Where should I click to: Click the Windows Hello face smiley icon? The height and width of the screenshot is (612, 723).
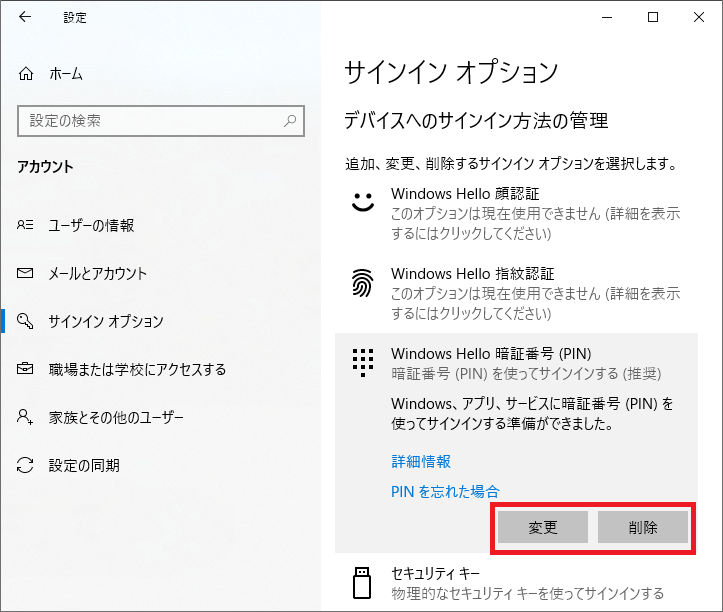point(363,202)
